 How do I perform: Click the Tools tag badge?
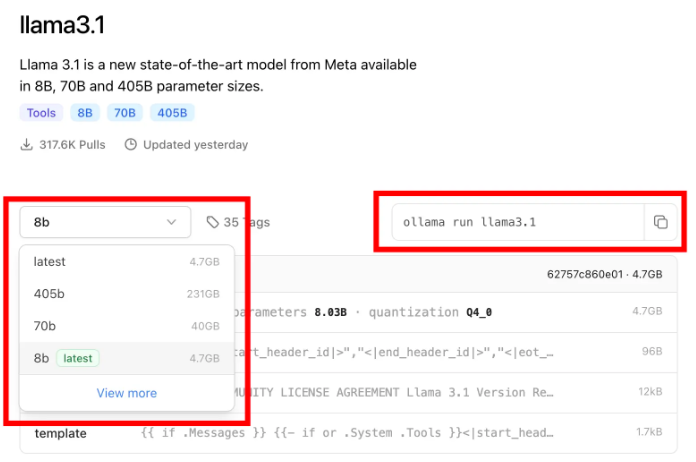tap(41, 113)
